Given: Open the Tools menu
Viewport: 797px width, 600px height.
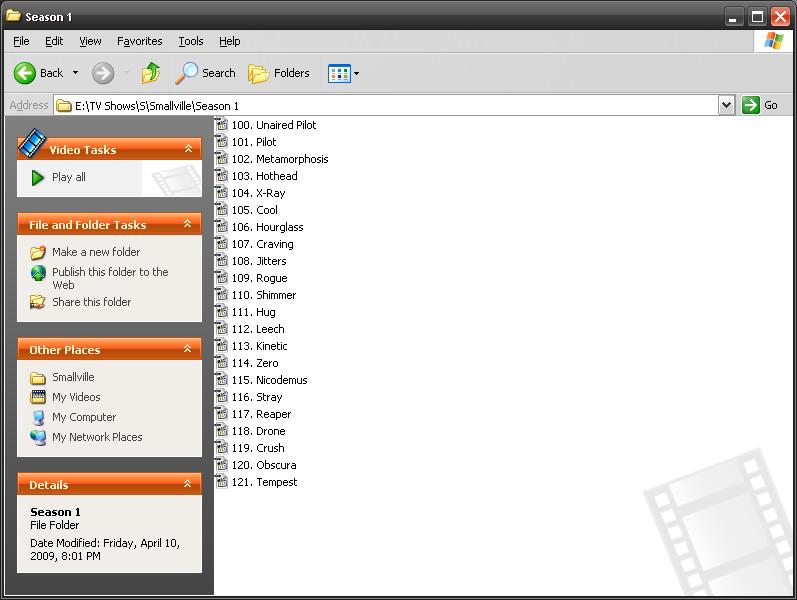Looking at the screenshot, I should pos(191,41).
